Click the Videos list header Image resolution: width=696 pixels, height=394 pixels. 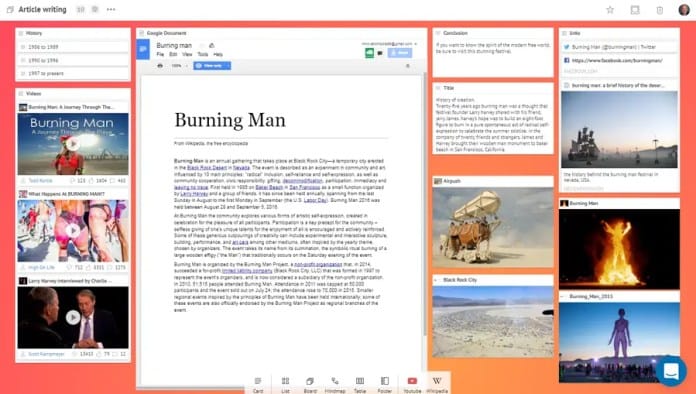tap(73, 94)
